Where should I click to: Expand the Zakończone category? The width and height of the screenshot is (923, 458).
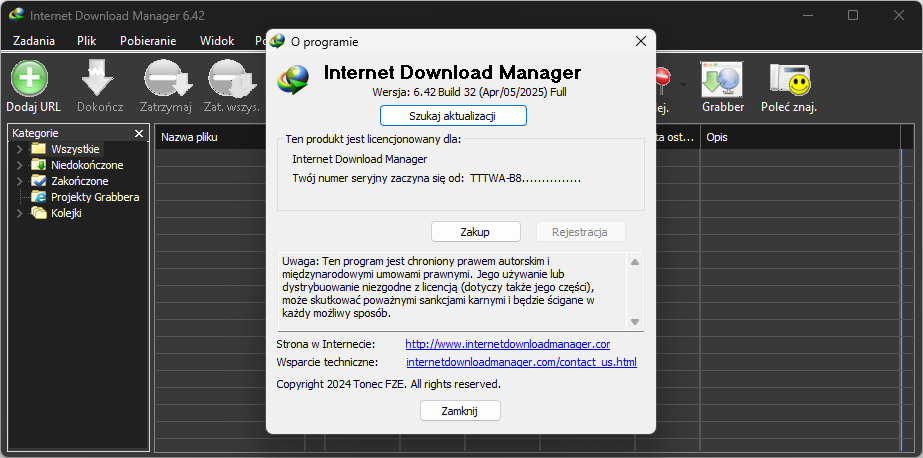[19, 181]
